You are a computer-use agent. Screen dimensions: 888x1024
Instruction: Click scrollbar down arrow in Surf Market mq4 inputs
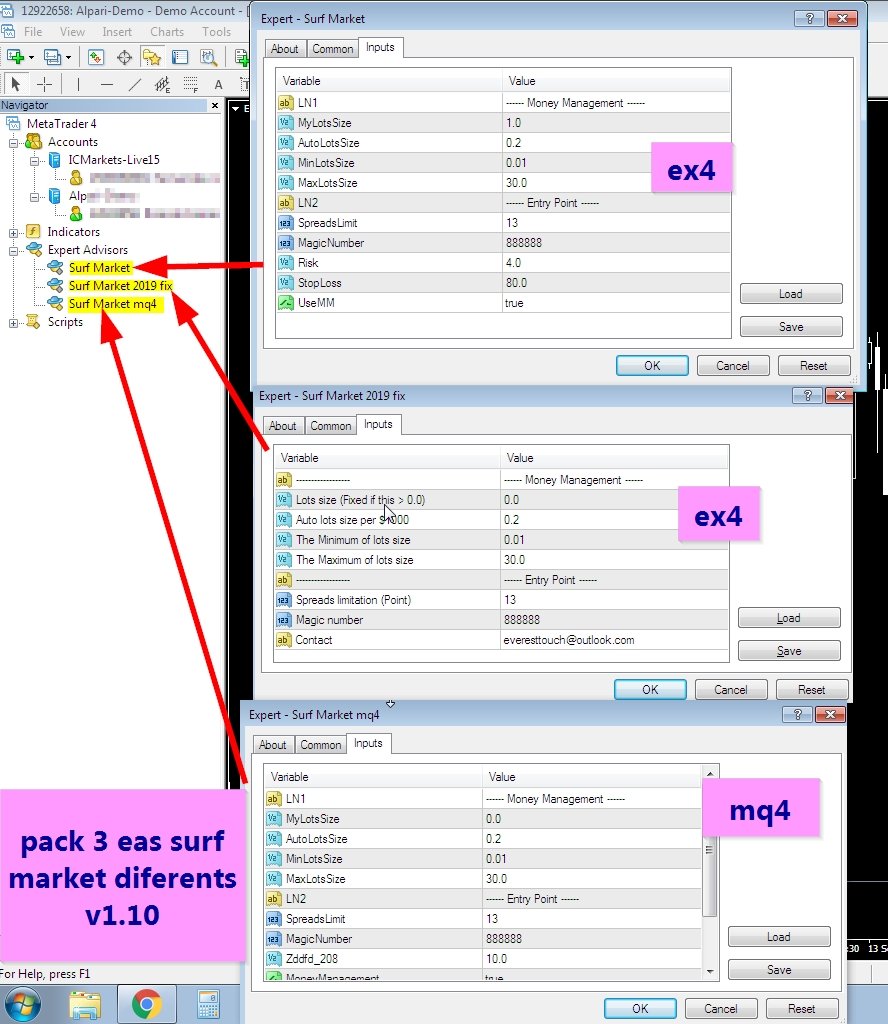tap(710, 971)
